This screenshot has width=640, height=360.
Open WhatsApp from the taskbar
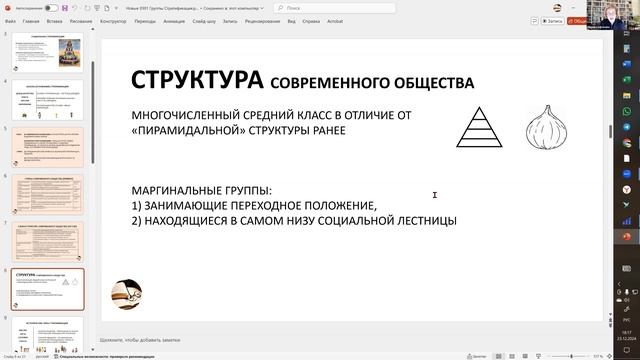coord(627,111)
